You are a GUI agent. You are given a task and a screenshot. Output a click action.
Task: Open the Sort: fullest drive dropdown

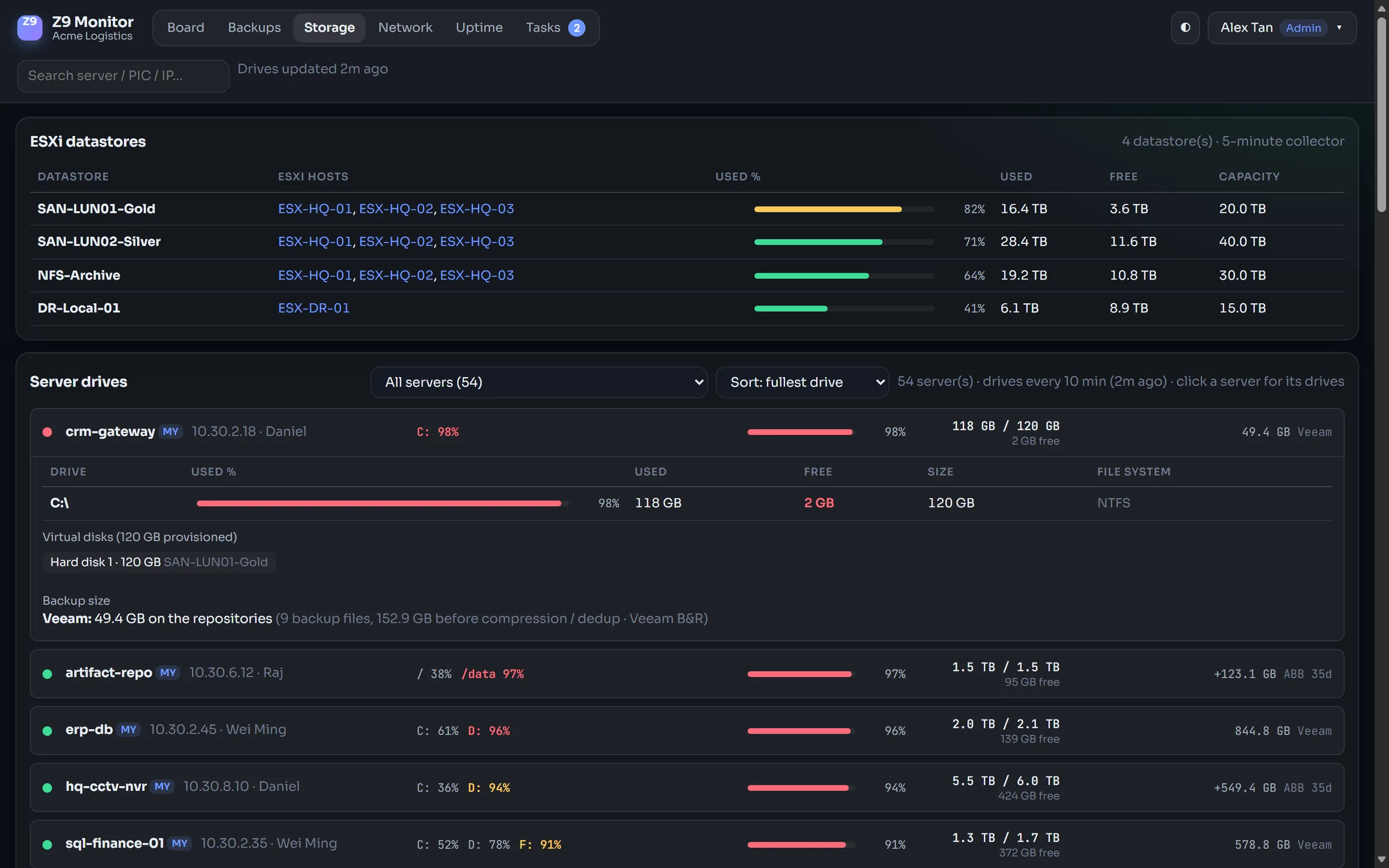coord(802,382)
